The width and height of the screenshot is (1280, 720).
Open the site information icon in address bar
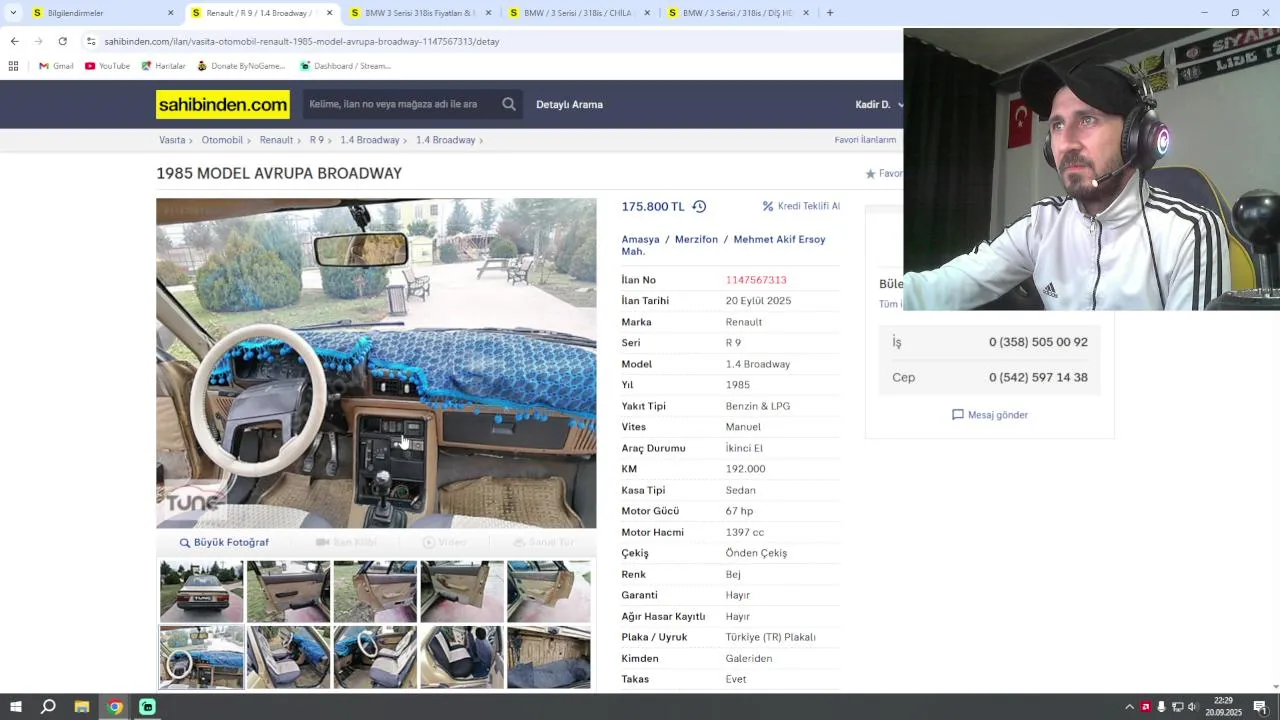[x=91, y=41]
